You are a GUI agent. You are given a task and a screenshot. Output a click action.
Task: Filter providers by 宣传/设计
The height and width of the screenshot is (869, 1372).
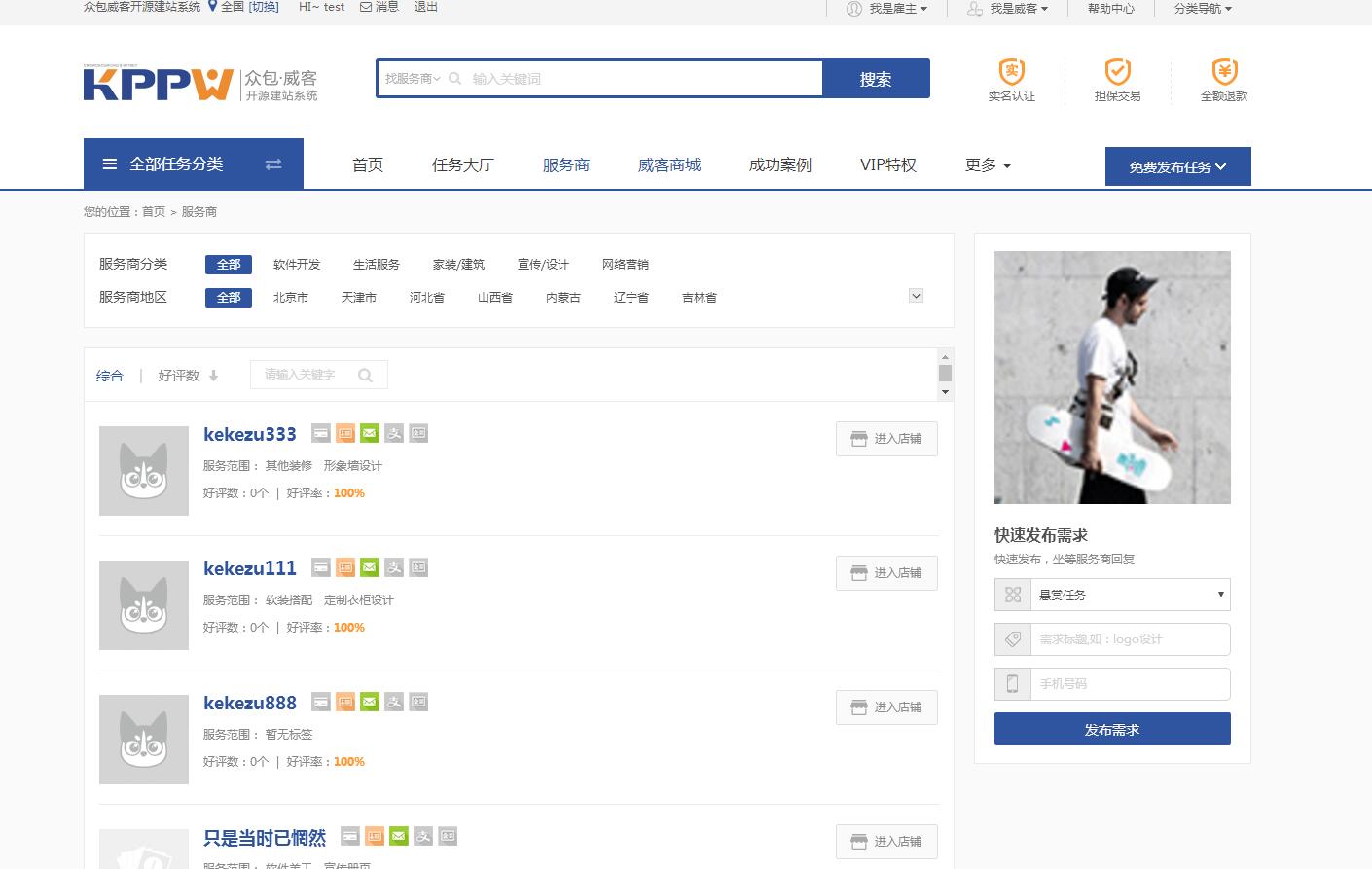point(543,265)
